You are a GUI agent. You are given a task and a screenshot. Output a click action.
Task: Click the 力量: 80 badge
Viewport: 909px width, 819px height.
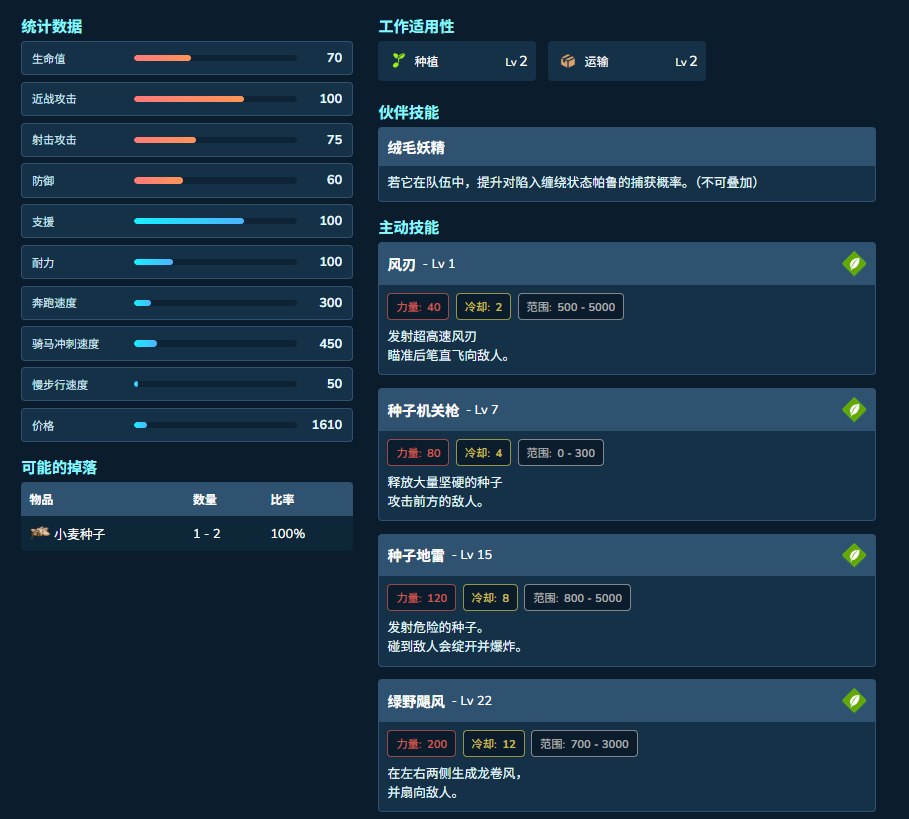pyautogui.click(x=418, y=453)
